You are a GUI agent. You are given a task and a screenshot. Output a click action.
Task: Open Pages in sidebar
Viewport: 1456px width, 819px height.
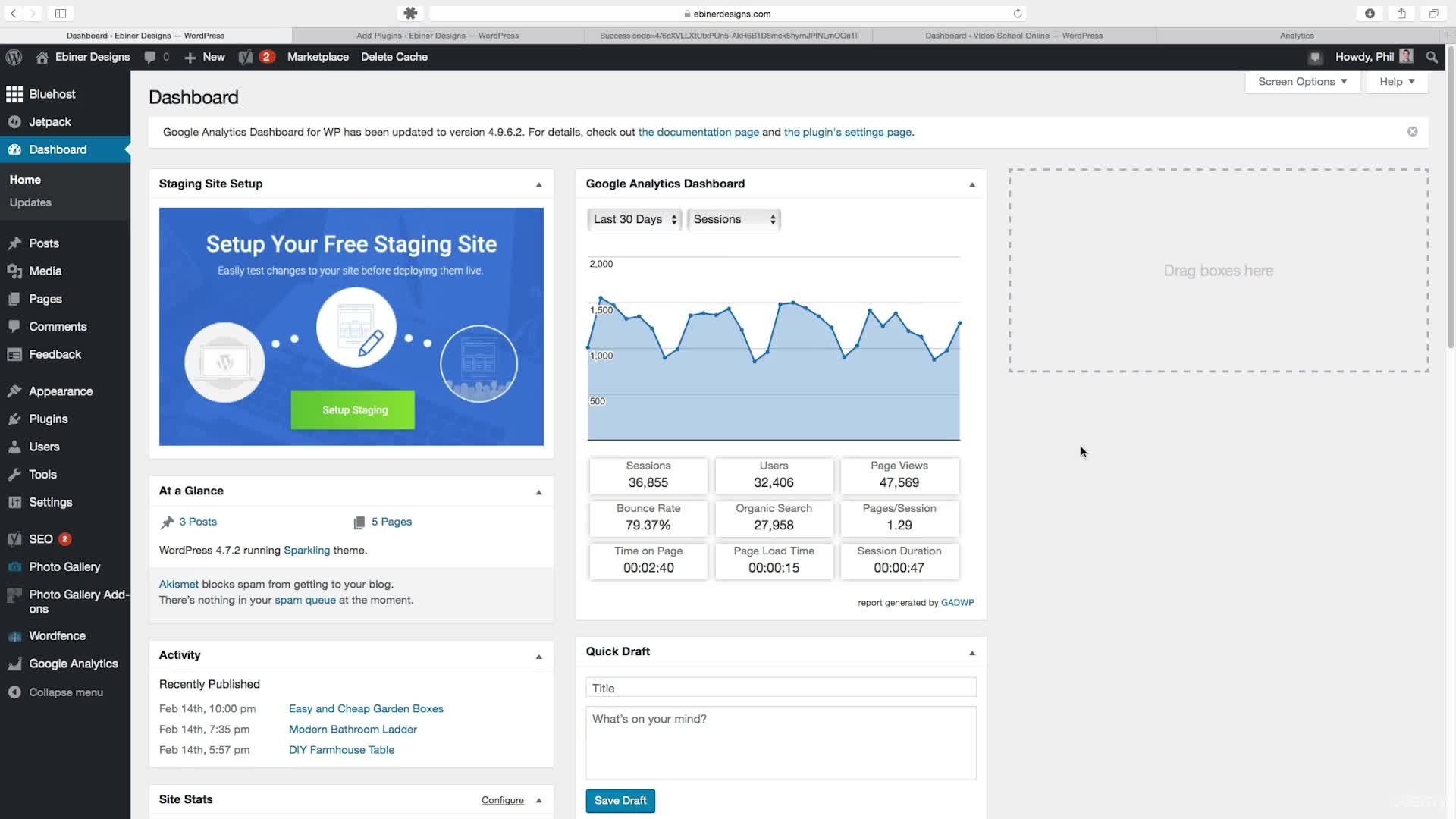[x=65, y=299]
